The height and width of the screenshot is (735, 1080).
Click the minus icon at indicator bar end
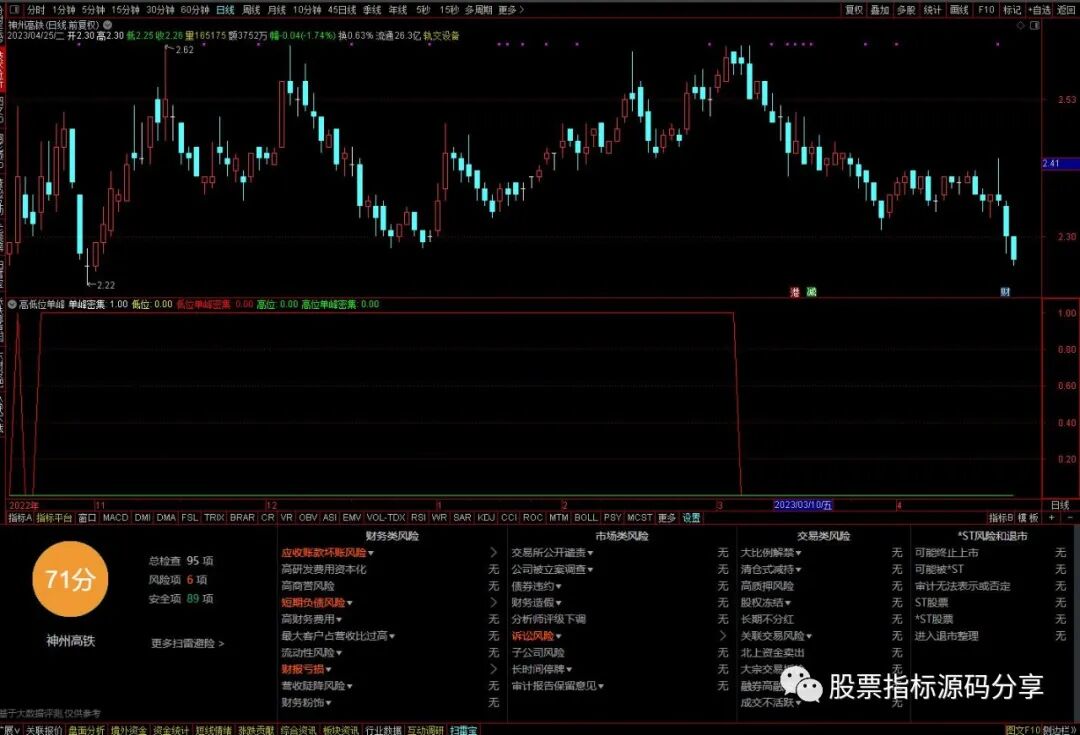coord(1070,517)
